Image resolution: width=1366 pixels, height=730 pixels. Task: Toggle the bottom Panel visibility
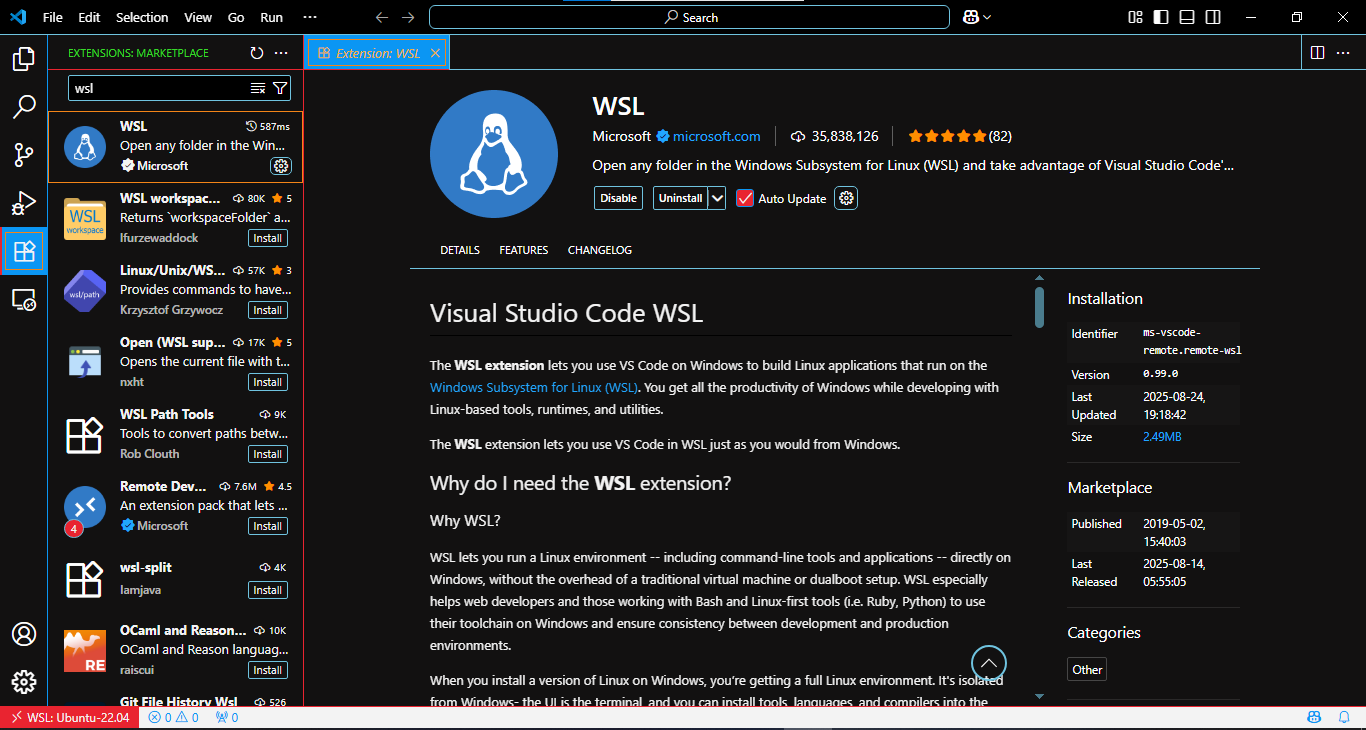1187,17
